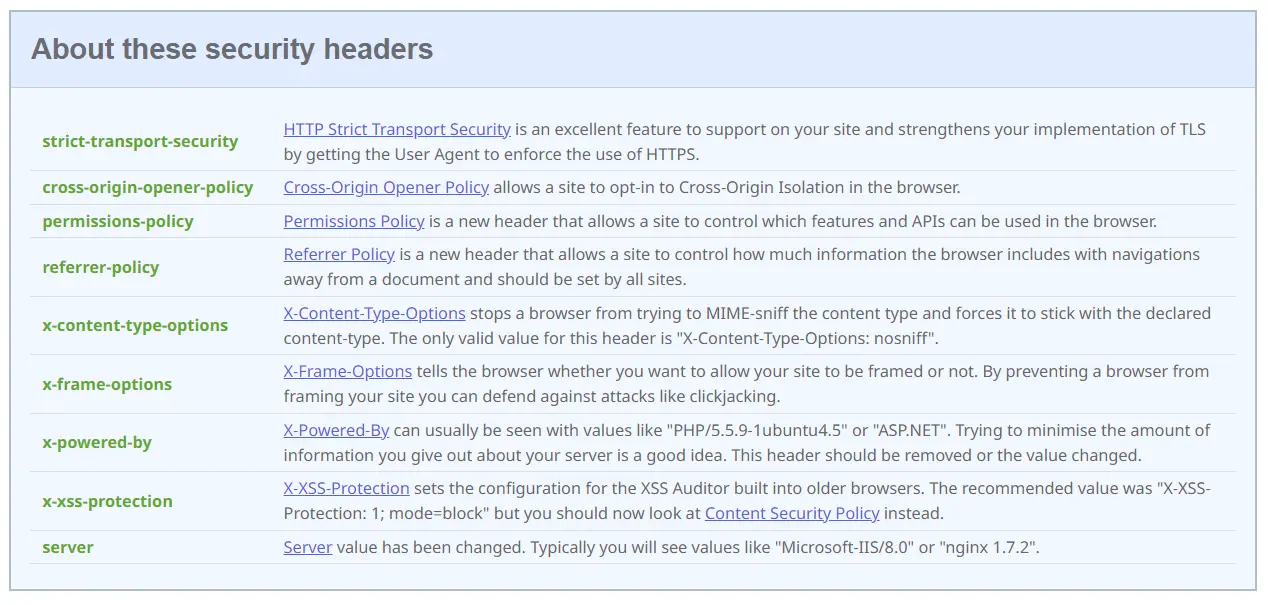
Task: Click the x-xss-protection green label
Action: click(x=107, y=502)
